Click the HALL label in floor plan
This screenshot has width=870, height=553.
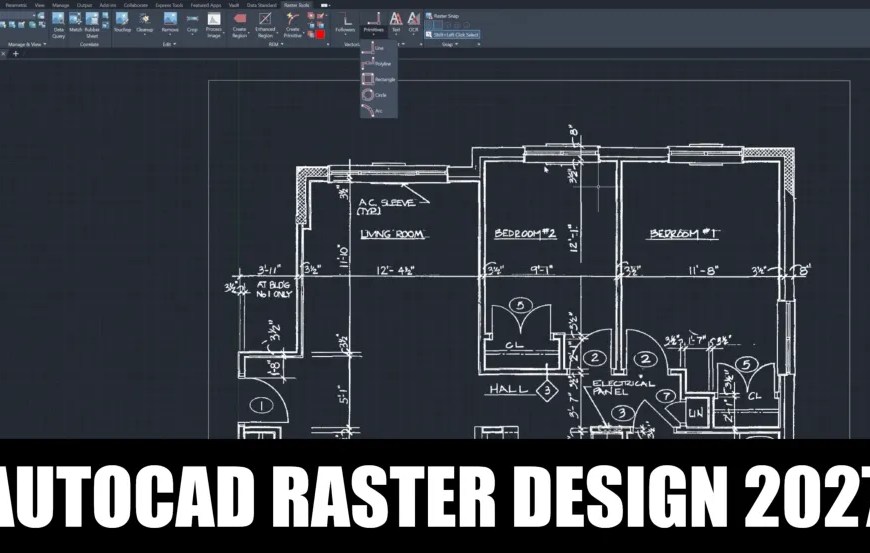click(x=508, y=389)
